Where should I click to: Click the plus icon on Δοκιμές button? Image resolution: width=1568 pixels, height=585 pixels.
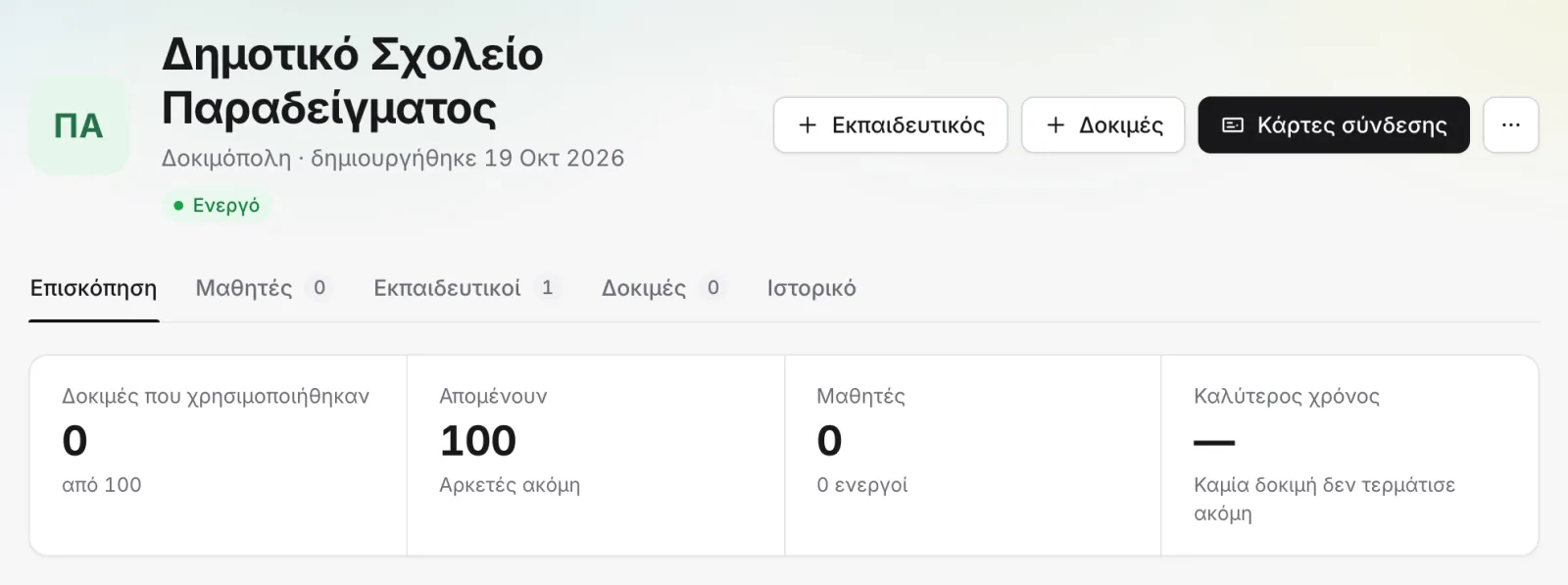[1055, 125]
